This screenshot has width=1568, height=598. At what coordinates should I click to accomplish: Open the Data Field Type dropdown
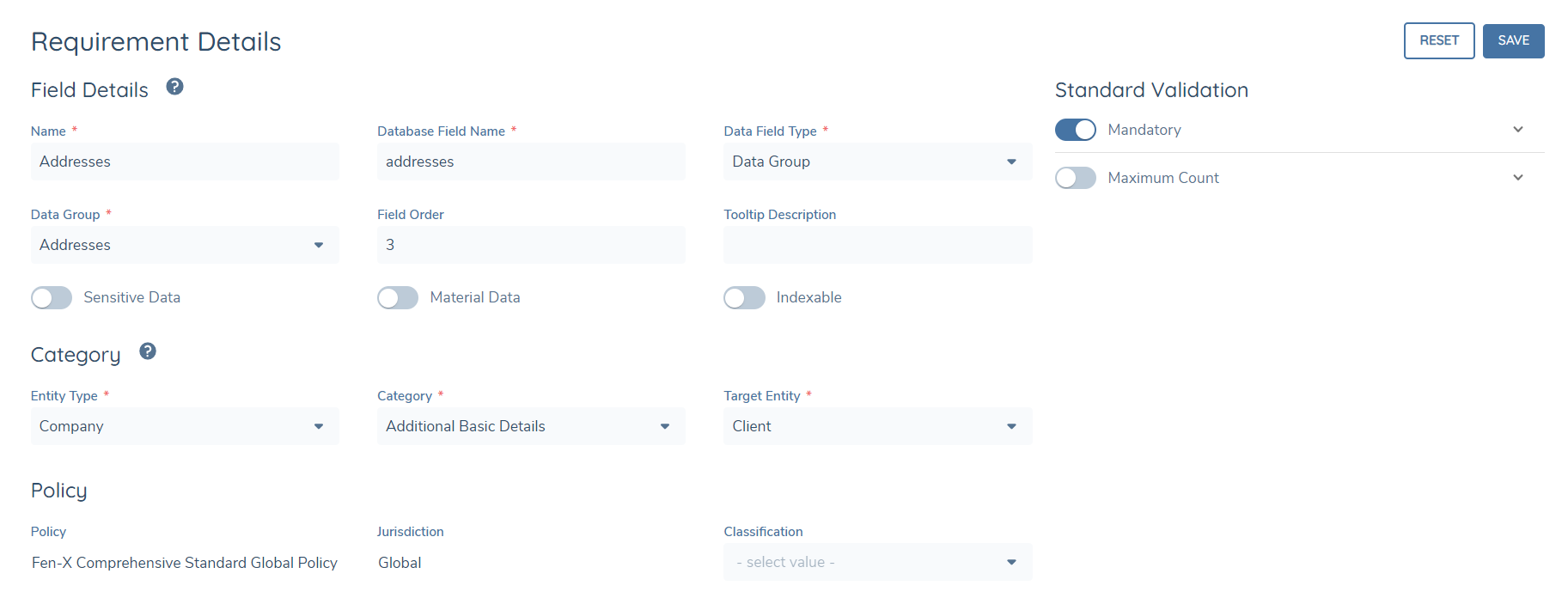click(876, 162)
